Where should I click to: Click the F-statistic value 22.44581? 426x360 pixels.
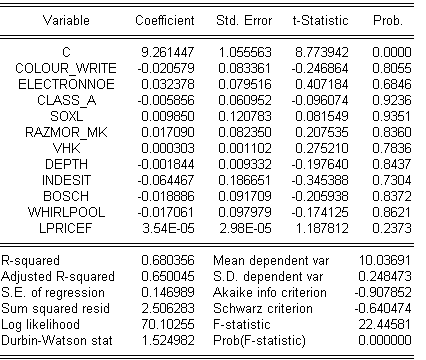385,324
